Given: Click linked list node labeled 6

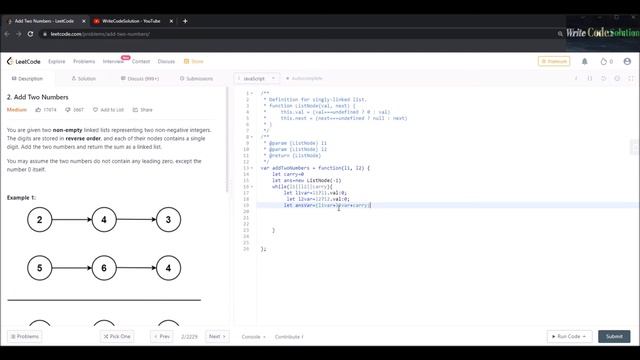Looking at the screenshot, I should [104, 268].
